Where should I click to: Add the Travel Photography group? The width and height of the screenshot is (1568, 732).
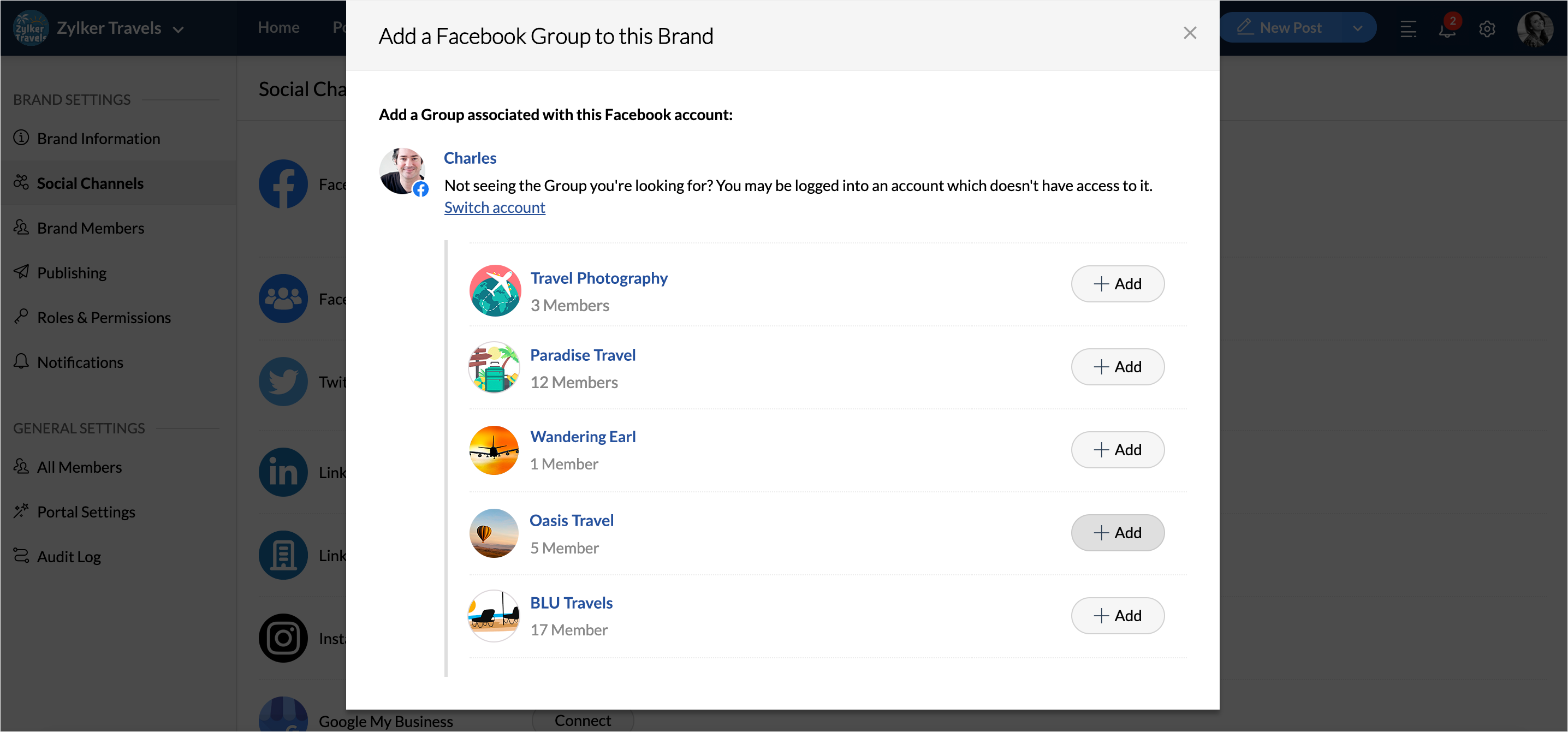pos(1117,283)
